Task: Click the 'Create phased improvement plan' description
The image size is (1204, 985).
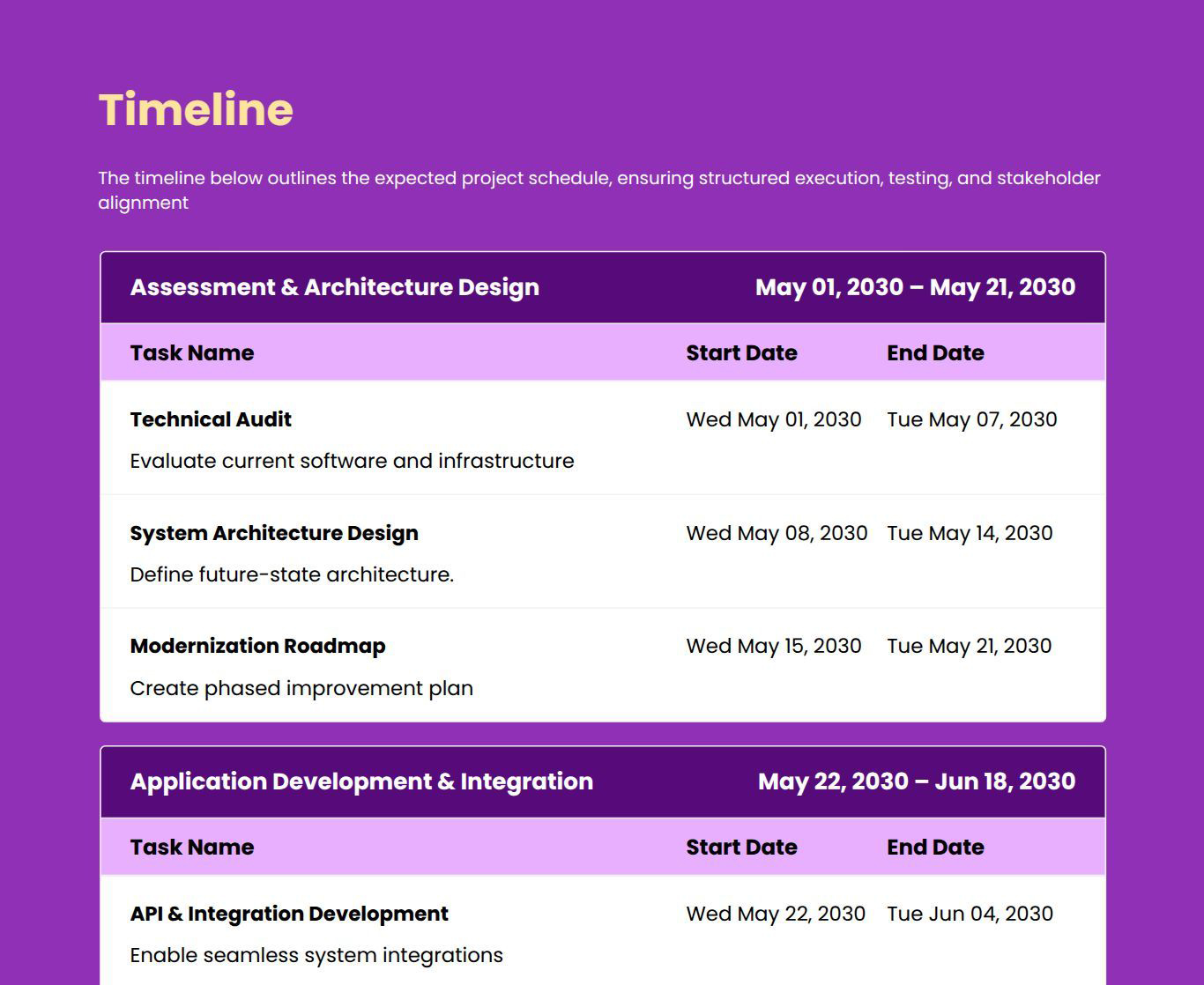Action: click(x=301, y=688)
